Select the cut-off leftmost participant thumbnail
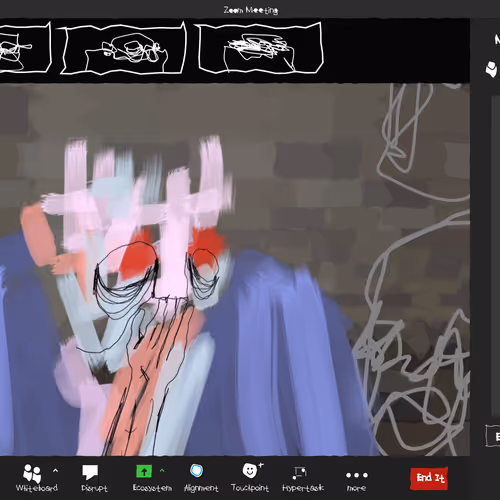This screenshot has height=500, width=500. tap(24, 47)
